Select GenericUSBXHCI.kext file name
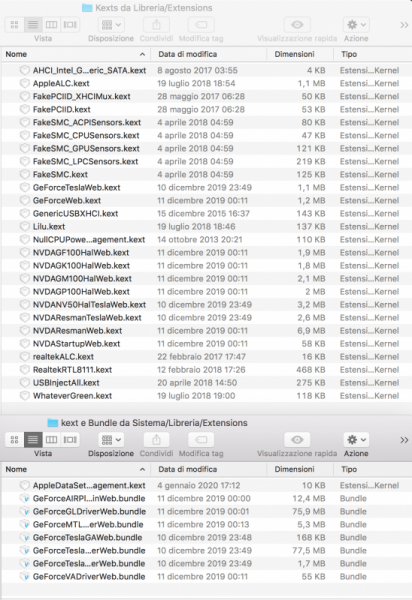Viewport: 412px width, 600px height. [75, 214]
